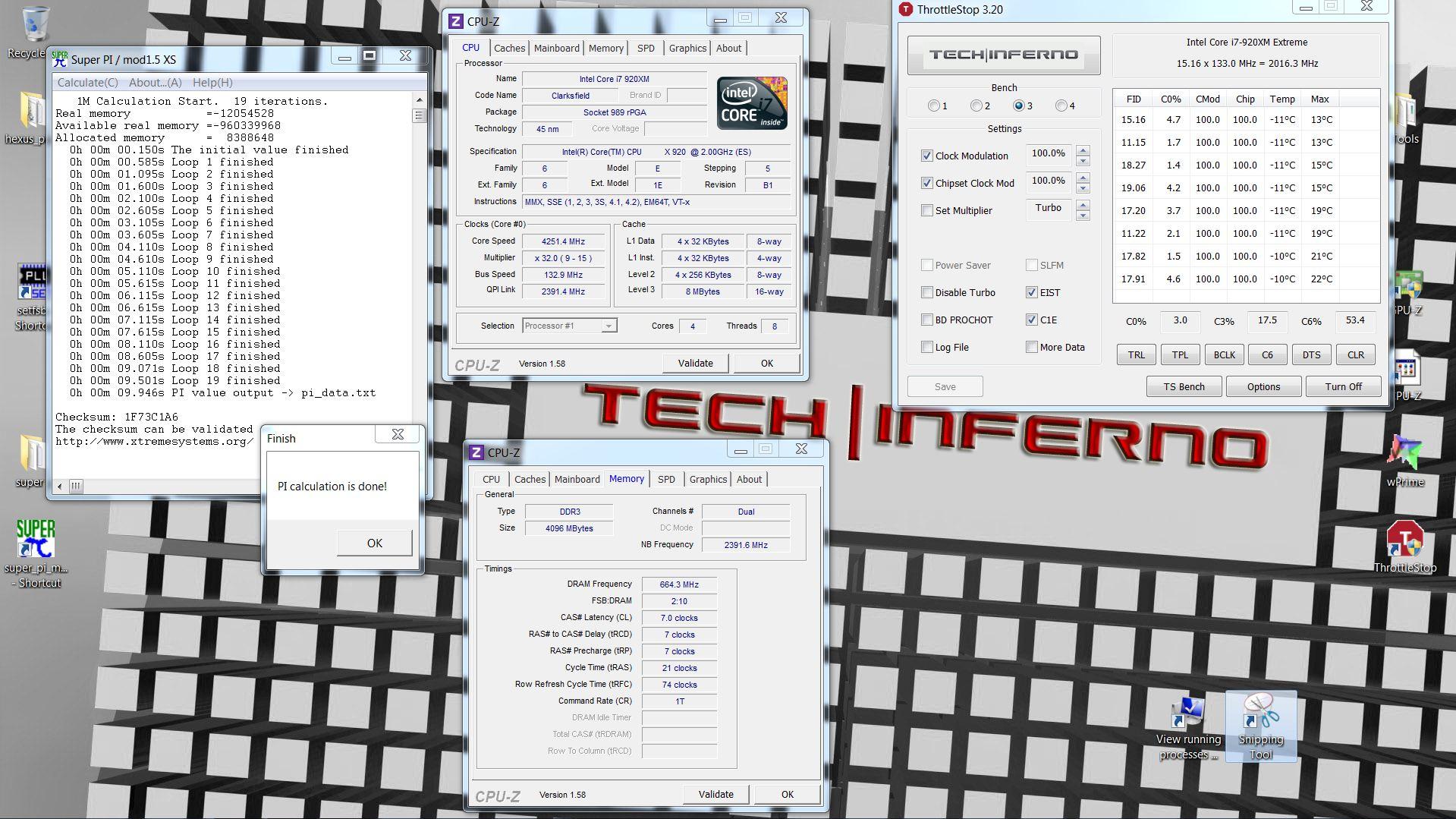
Task: Open the Help menu in Super PI
Action: tap(212, 83)
